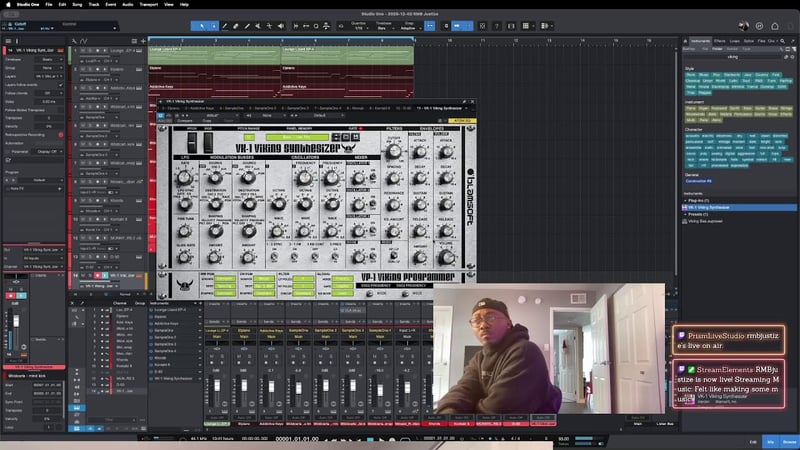Click the inspector info icon

[17, 41]
